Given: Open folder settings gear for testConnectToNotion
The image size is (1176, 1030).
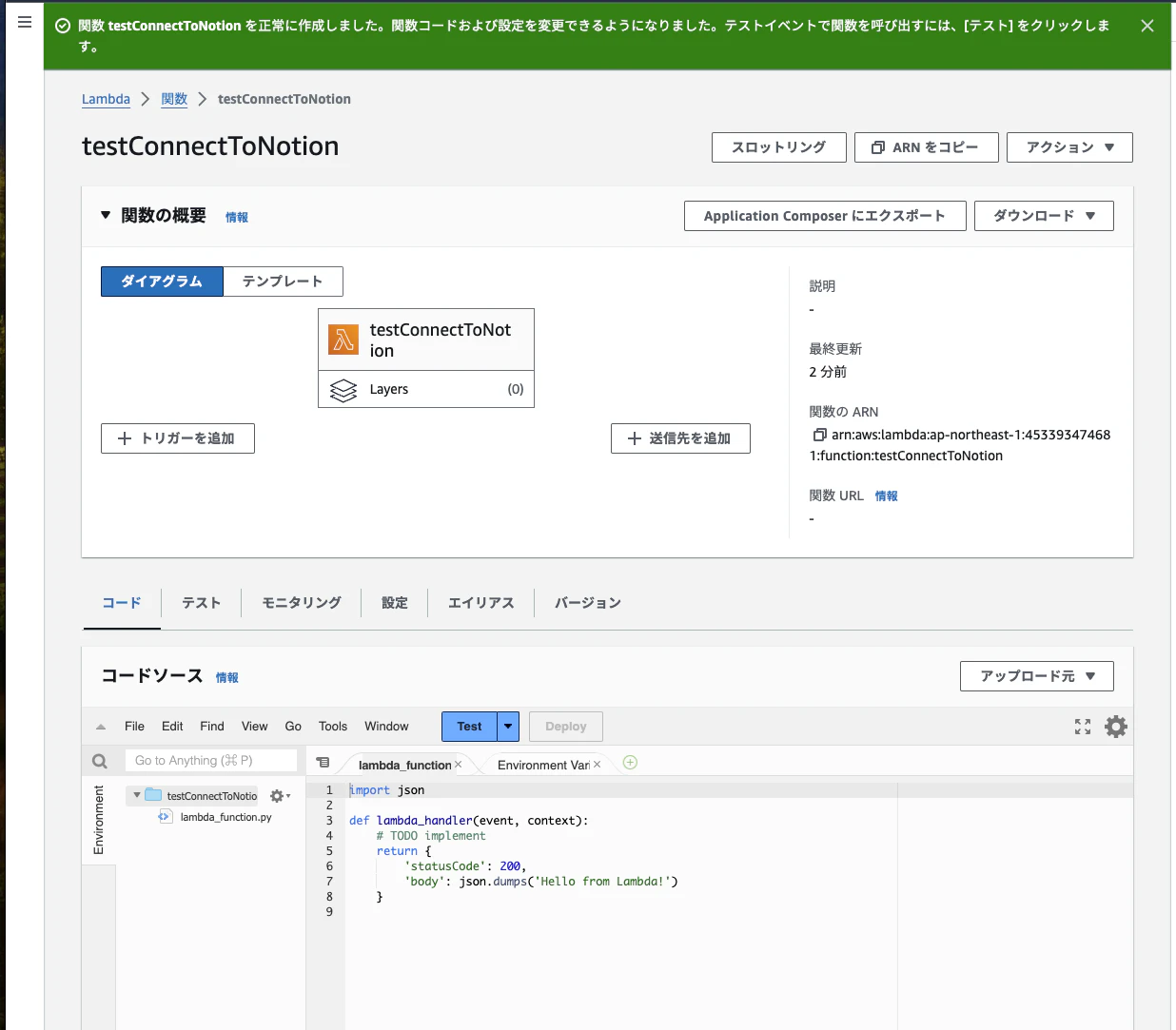Looking at the screenshot, I should (x=280, y=796).
